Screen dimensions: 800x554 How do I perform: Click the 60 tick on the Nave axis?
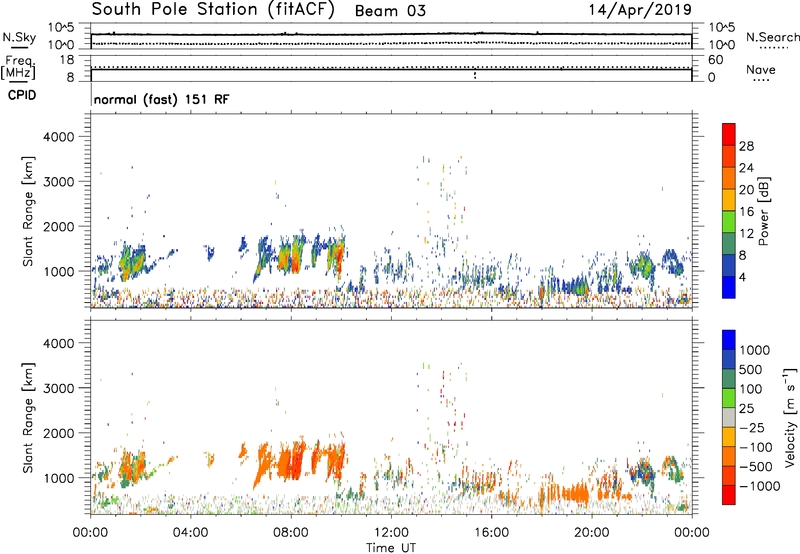click(715, 60)
